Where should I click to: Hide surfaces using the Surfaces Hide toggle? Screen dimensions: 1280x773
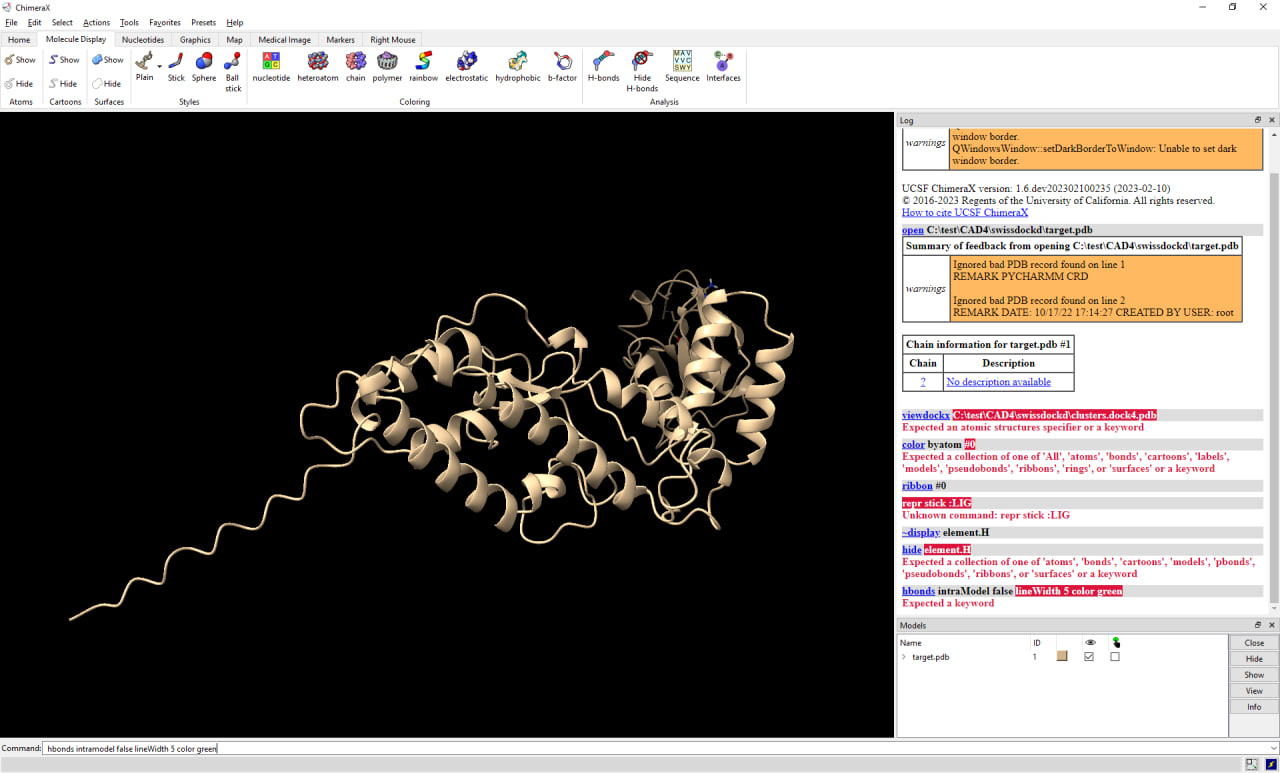pyautogui.click(x=107, y=84)
